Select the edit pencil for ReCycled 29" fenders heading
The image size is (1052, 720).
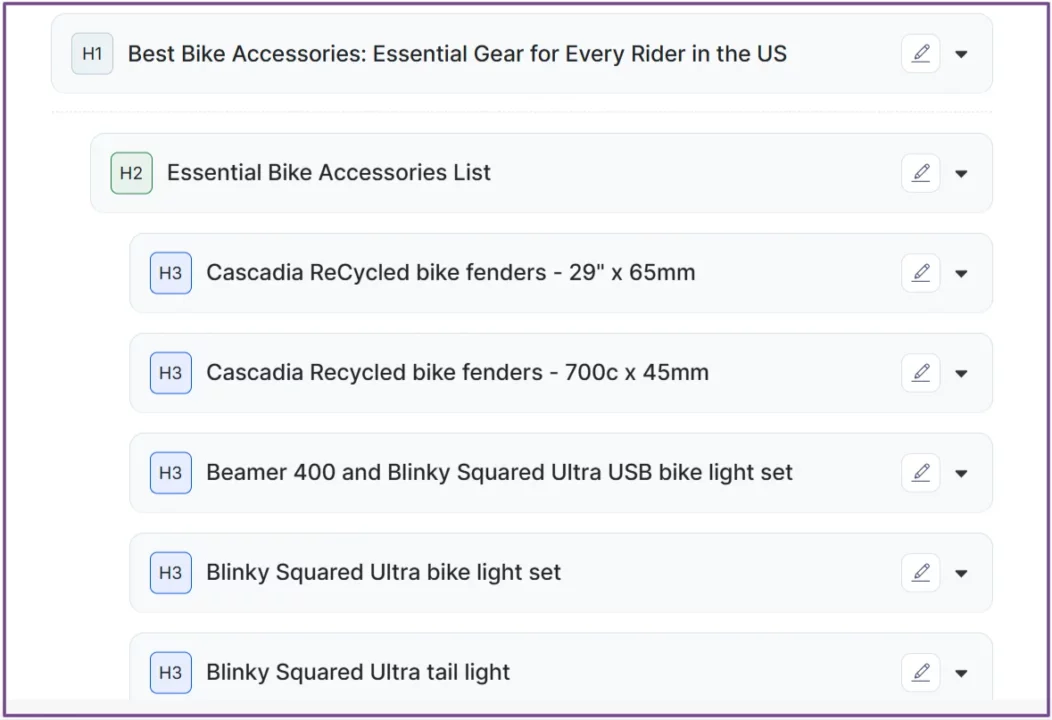920,273
